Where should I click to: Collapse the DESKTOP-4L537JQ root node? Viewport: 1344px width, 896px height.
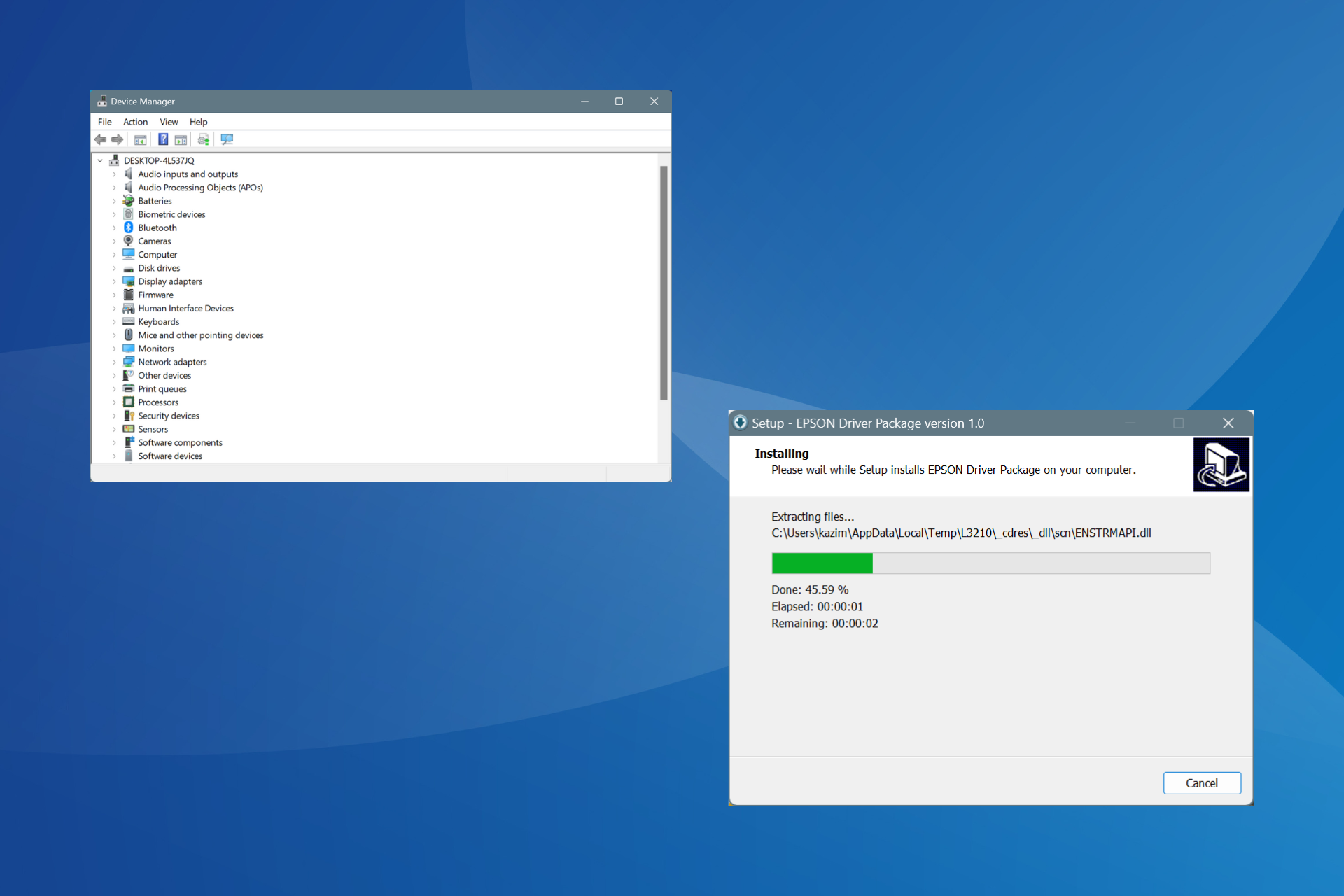(x=101, y=160)
